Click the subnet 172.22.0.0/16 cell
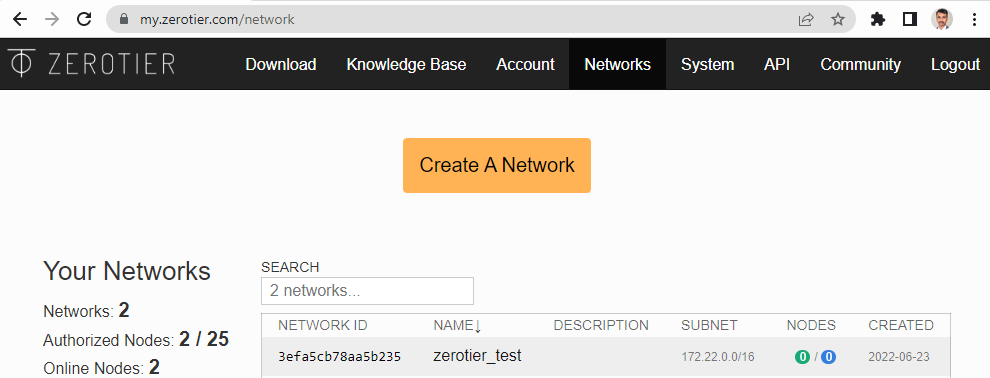The width and height of the screenshot is (990, 378). pos(718,357)
